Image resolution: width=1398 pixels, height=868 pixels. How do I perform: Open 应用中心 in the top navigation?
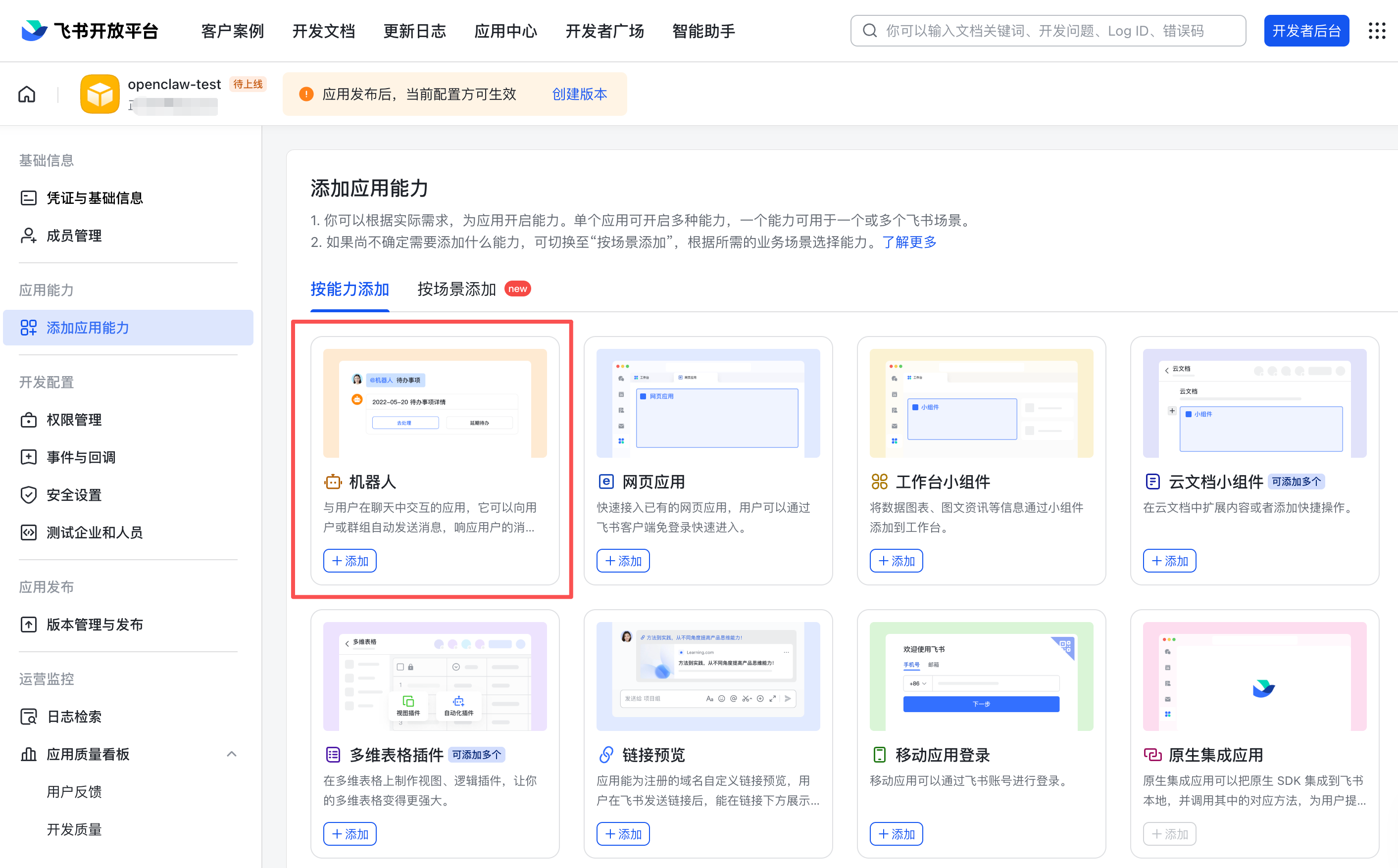coord(505,31)
